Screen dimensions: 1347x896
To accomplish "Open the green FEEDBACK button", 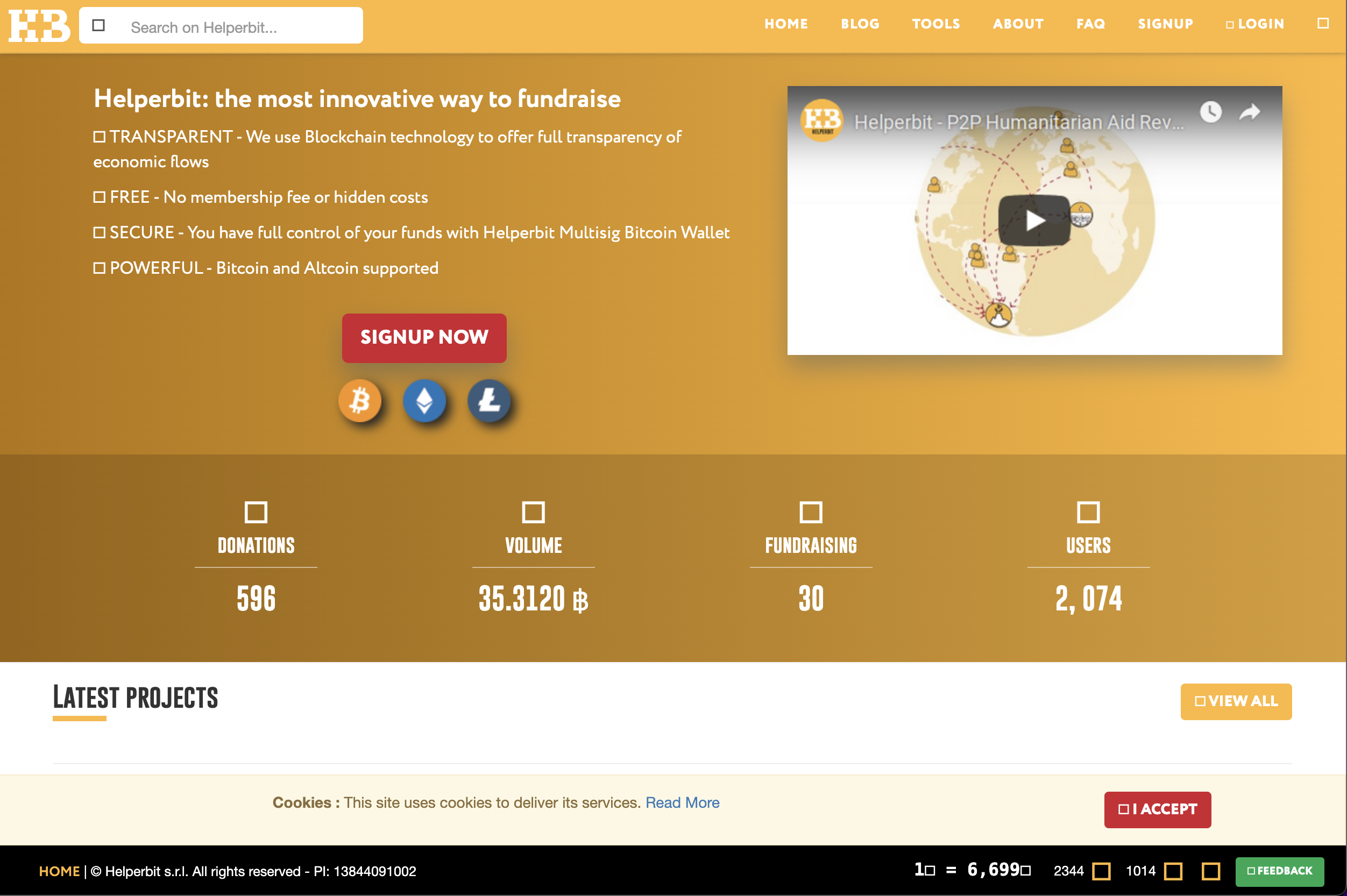I will pos(1280,871).
